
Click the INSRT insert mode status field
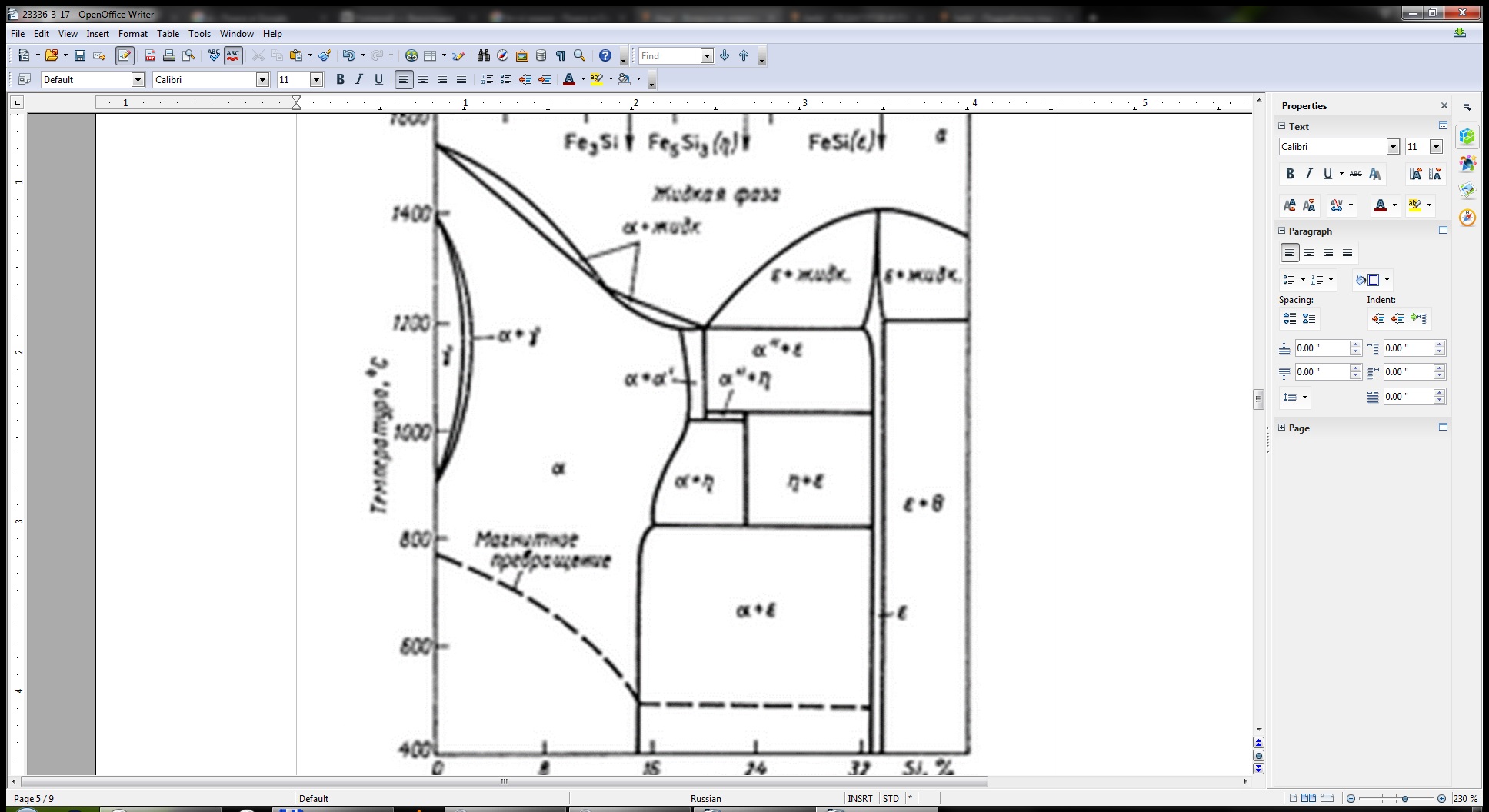pyautogui.click(x=860, y=798)
